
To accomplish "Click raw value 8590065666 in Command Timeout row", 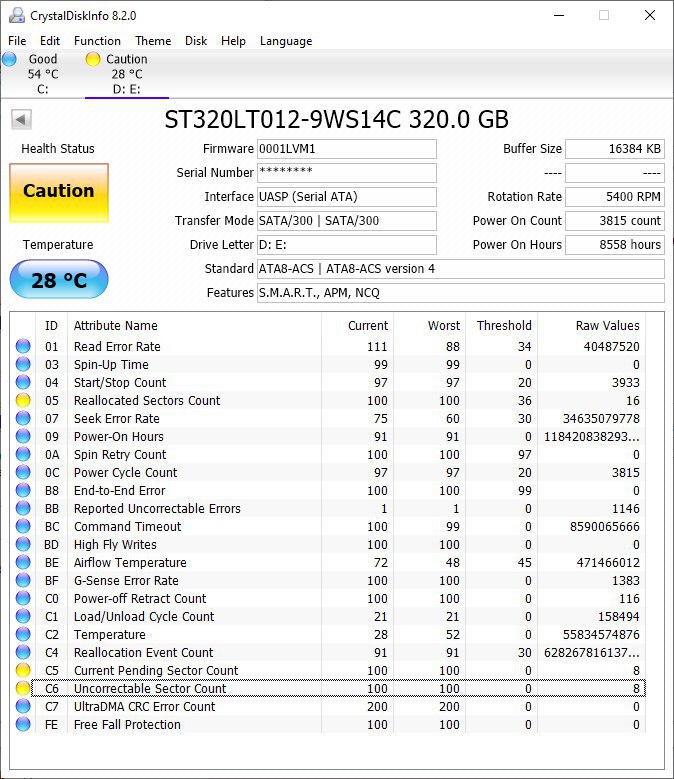I will pyautogui.click(x=604, y=526).
